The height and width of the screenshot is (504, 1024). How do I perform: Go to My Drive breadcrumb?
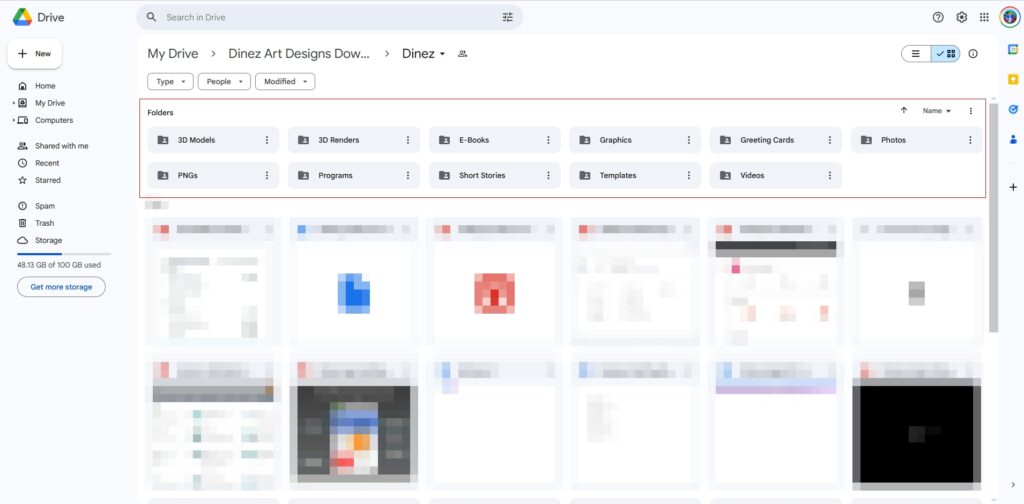(x=172, y=54)
